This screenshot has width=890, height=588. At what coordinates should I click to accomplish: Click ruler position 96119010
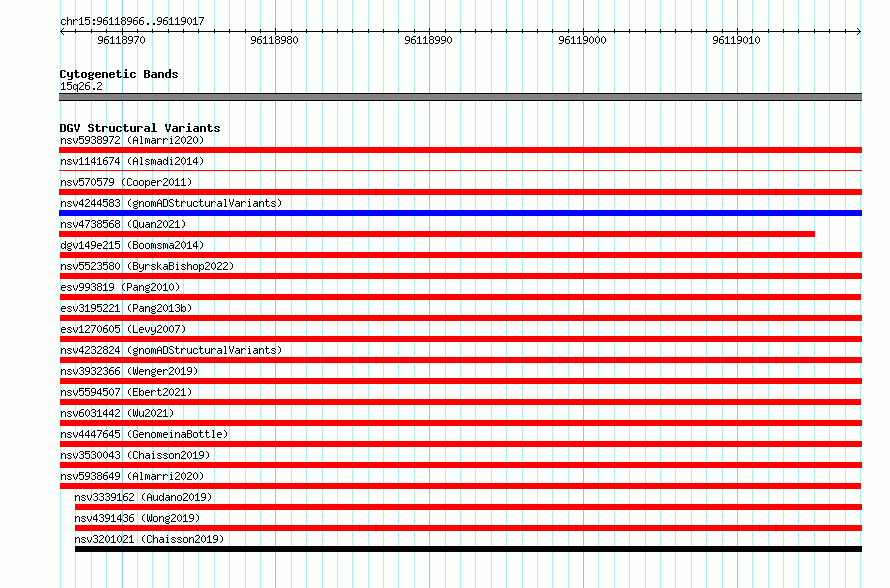tap(736, 40)
